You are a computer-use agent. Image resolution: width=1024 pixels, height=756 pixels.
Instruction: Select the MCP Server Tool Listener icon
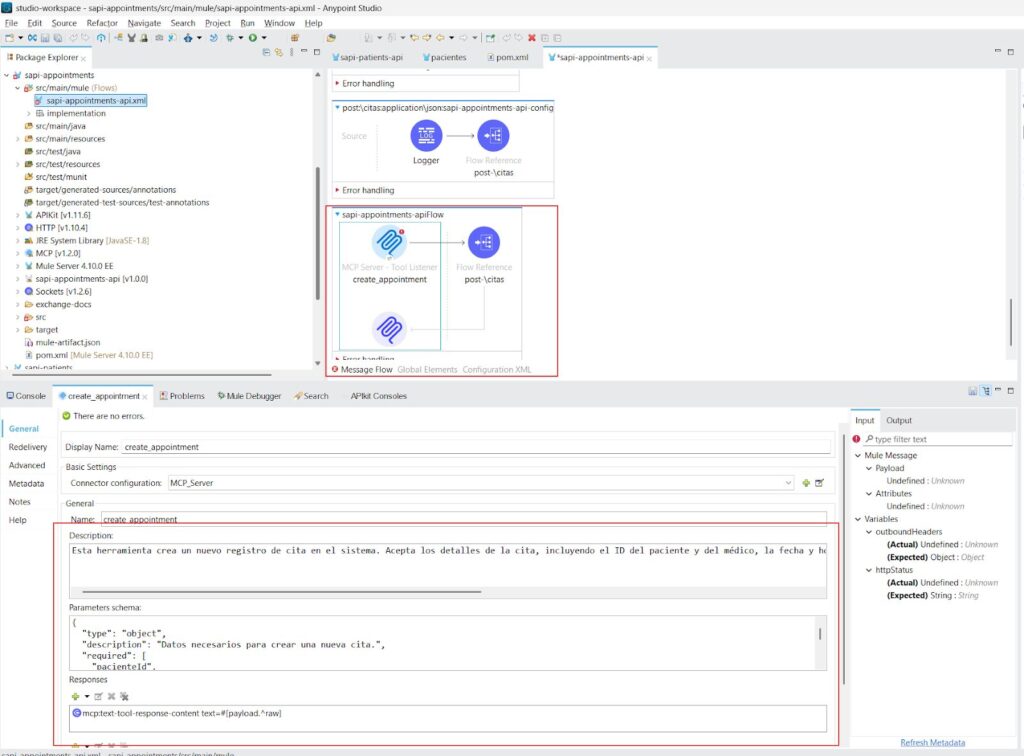[389, 242]
